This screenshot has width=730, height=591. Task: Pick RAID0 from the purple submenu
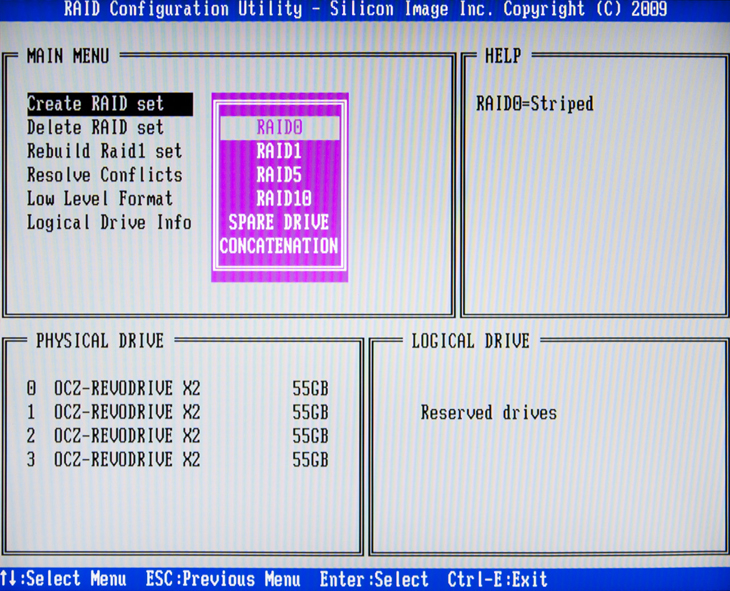click(279, 128)
